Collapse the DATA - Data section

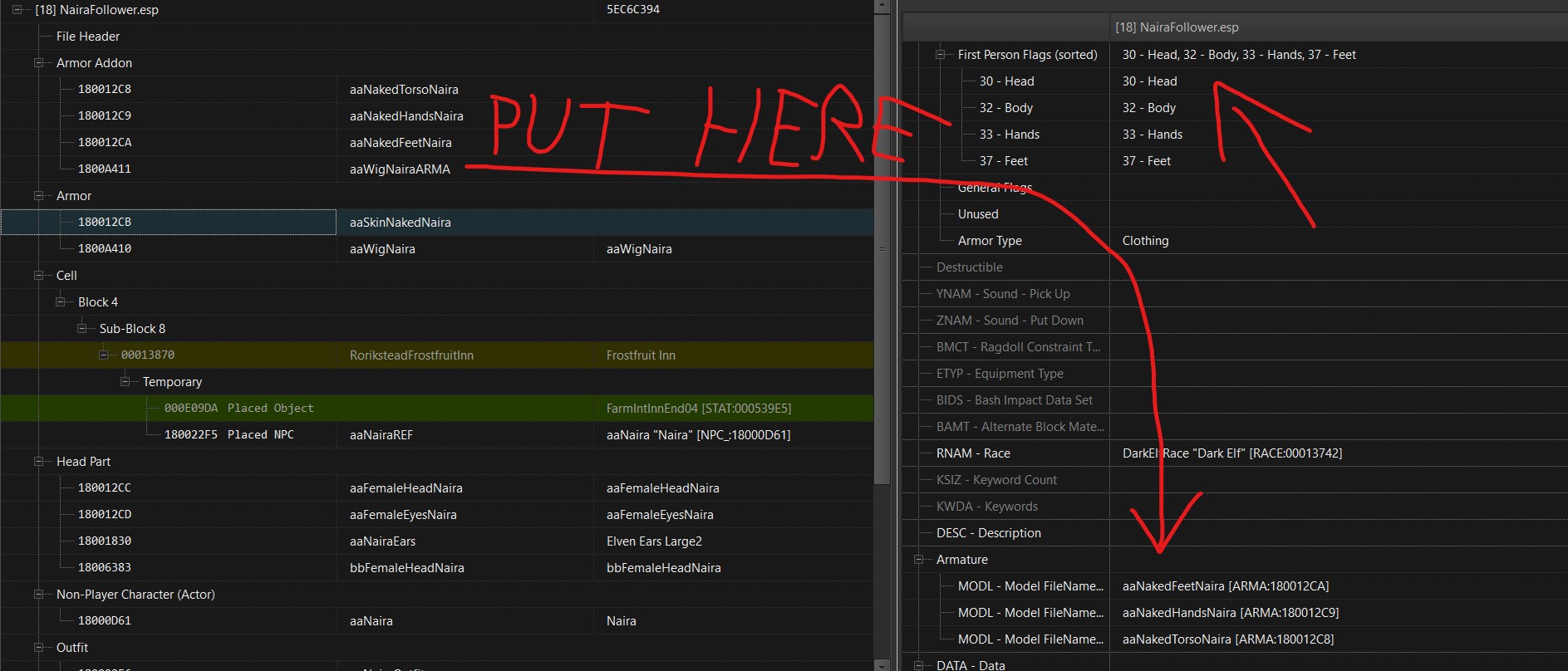tap(919, 665)
